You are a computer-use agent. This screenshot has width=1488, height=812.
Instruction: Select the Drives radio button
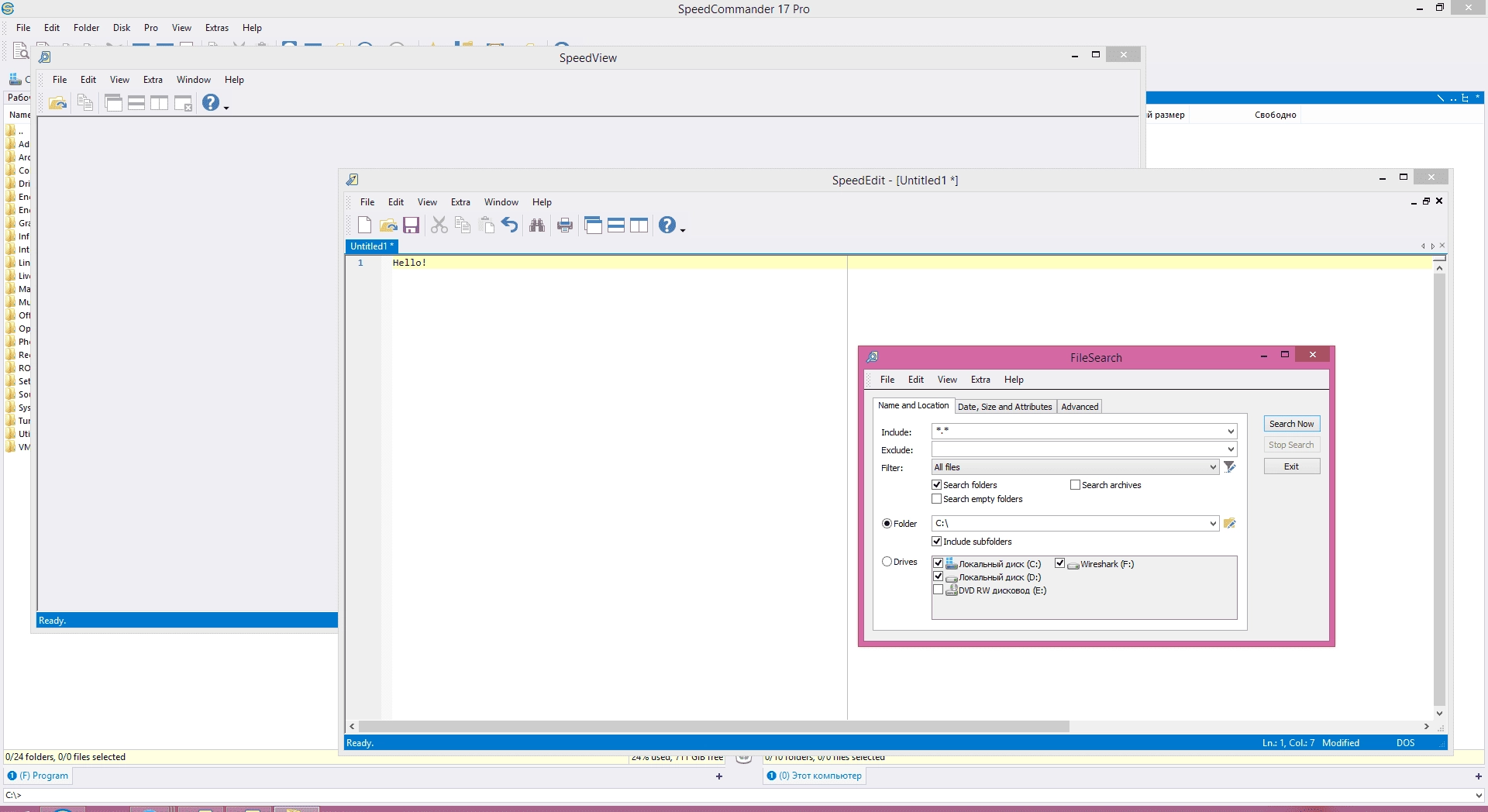pos(887,562)
